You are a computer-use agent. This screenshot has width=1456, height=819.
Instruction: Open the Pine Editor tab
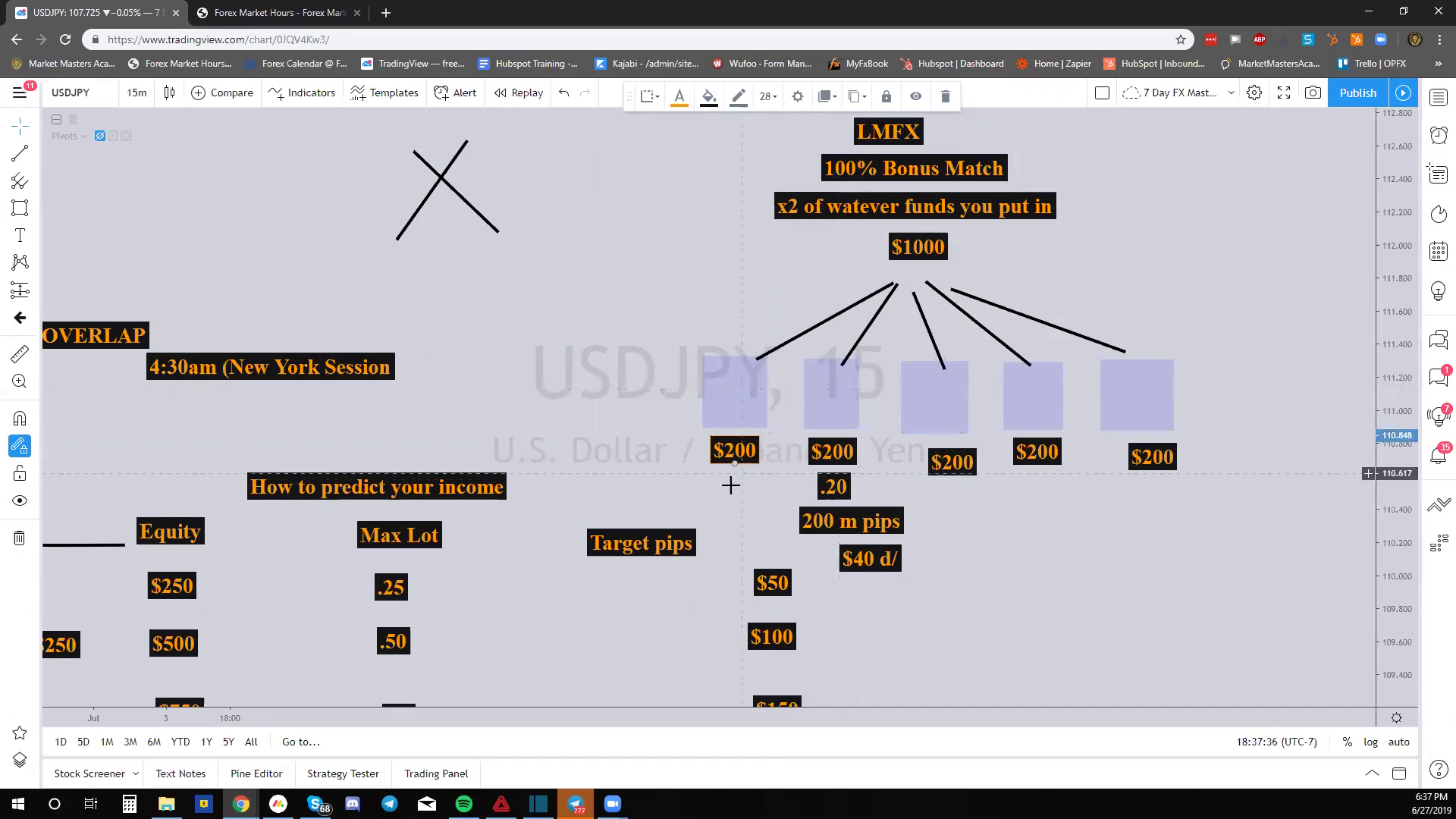(256, 773)
